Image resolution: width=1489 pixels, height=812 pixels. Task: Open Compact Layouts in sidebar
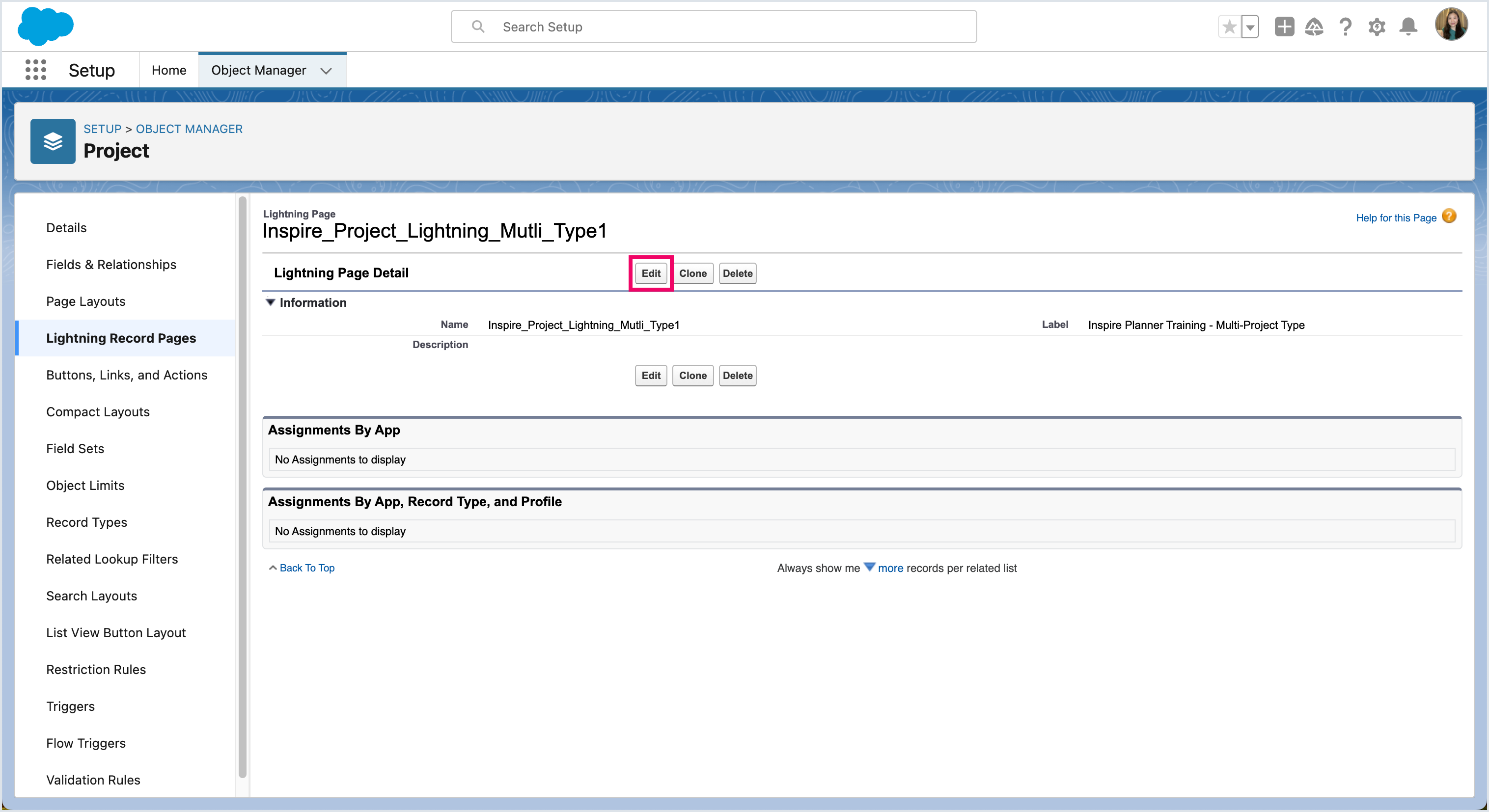(x=98, y=412)
